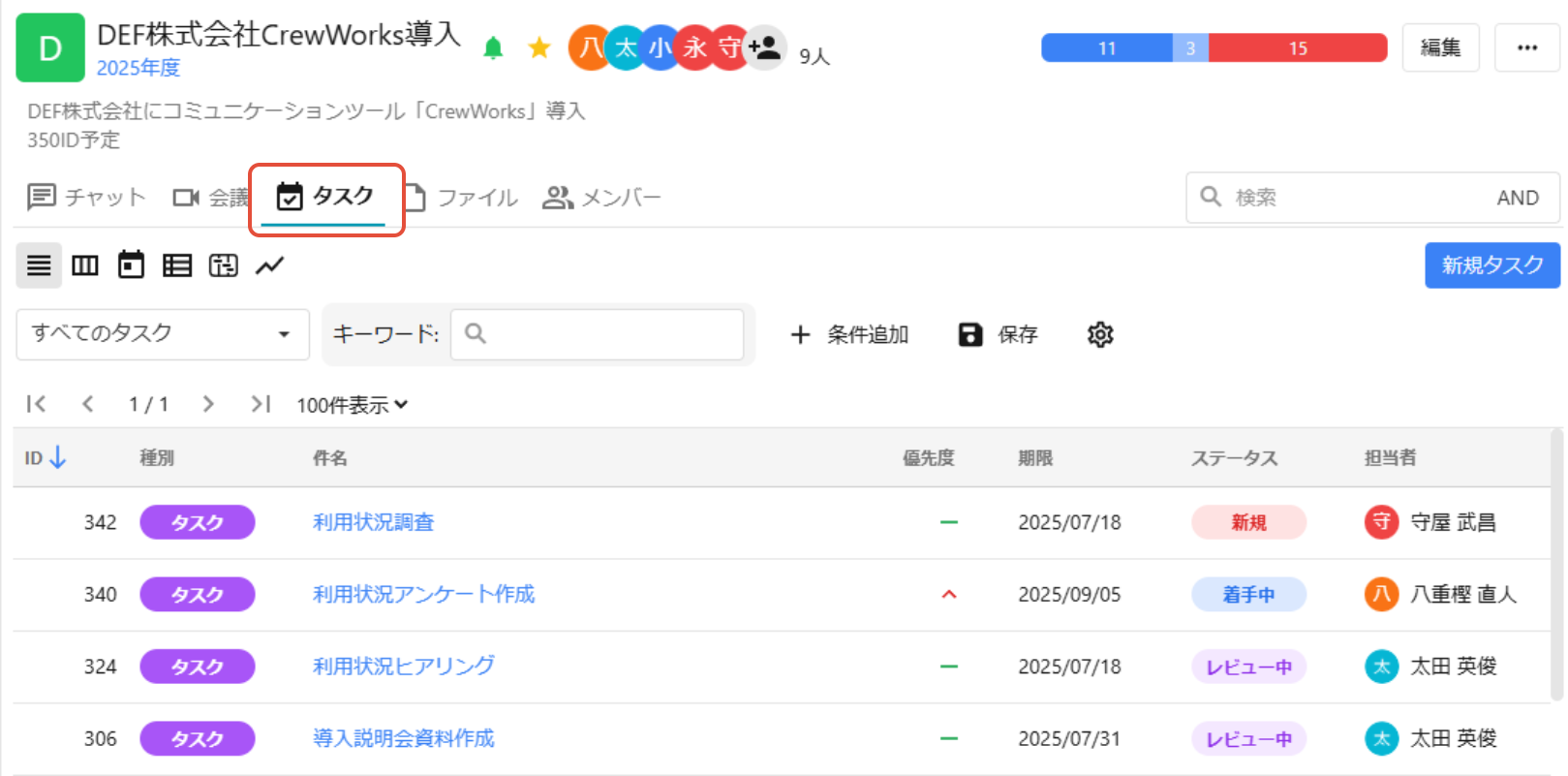Switch to the メンバー tab
Screen dimensions: 1568x776
[x=601, y=198]
